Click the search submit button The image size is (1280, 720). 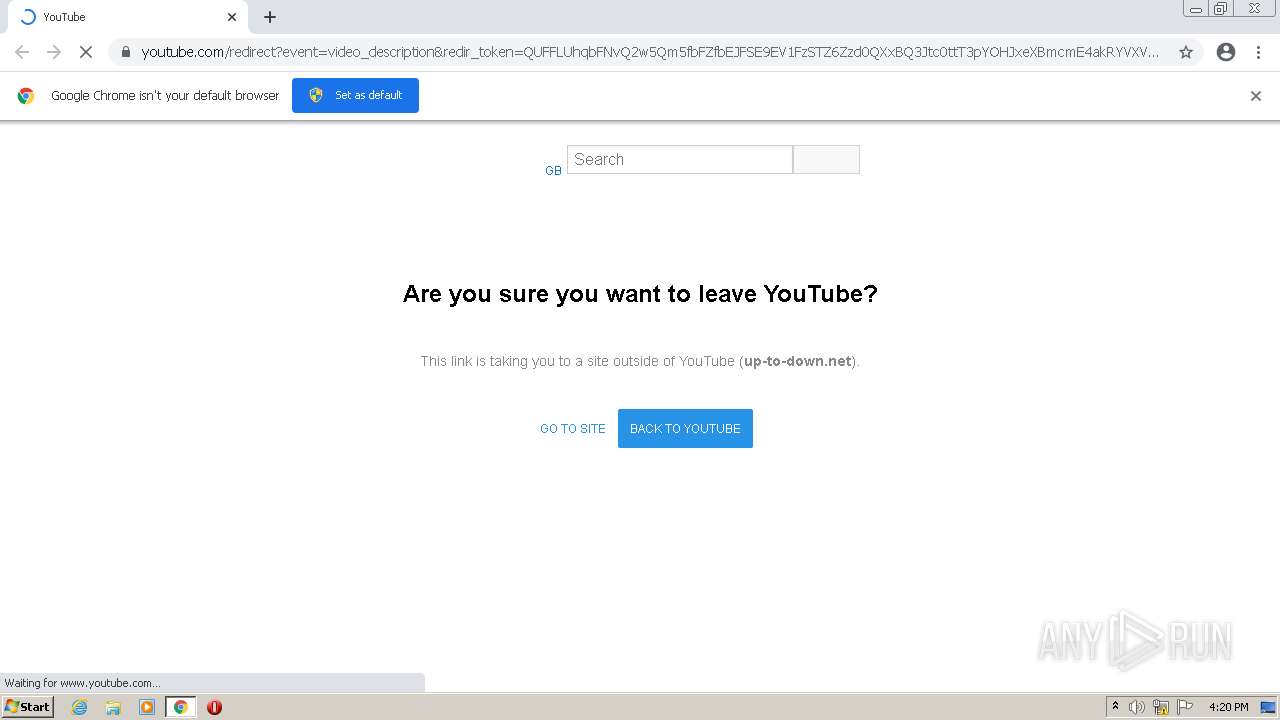click(x=826, y=159)
